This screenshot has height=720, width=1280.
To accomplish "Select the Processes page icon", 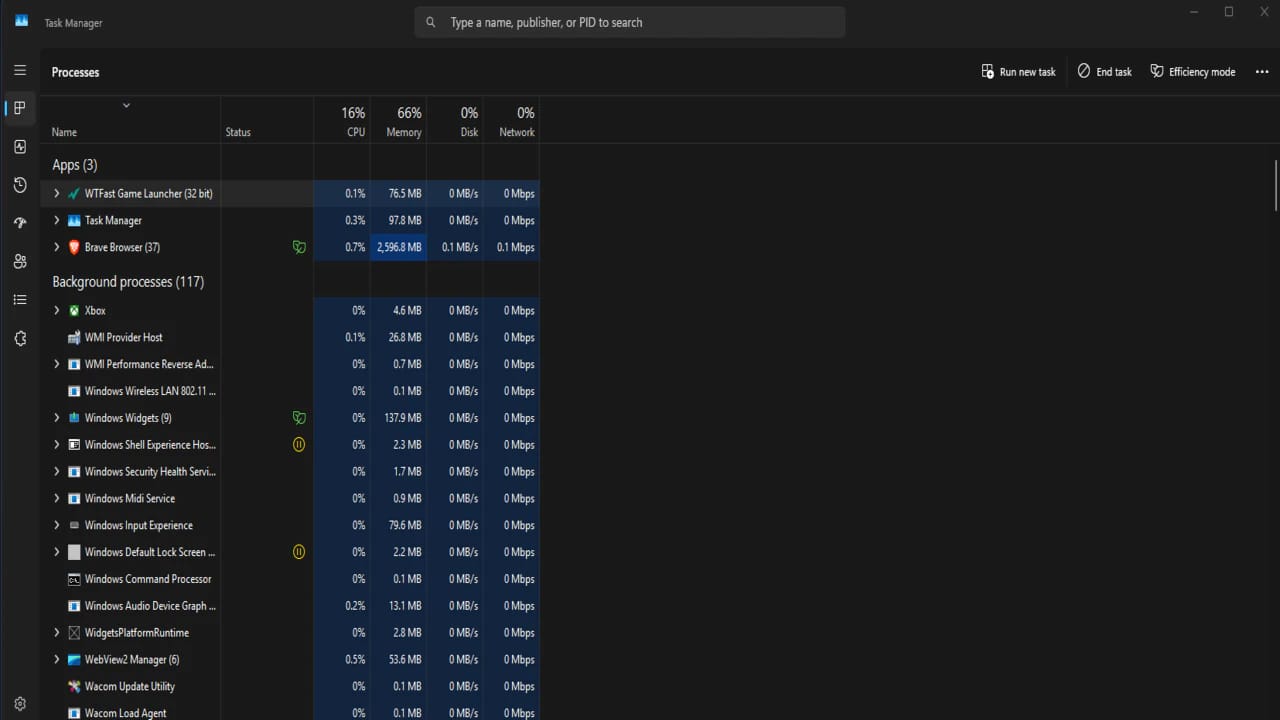I will [20, 108].
